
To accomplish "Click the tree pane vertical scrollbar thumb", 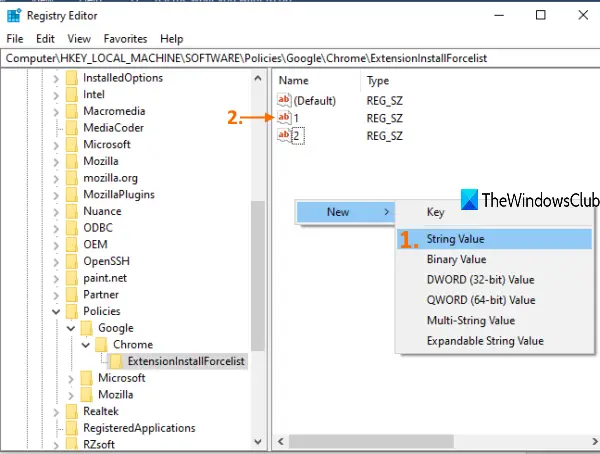I will pyautogui.click(x=258, y=276).
